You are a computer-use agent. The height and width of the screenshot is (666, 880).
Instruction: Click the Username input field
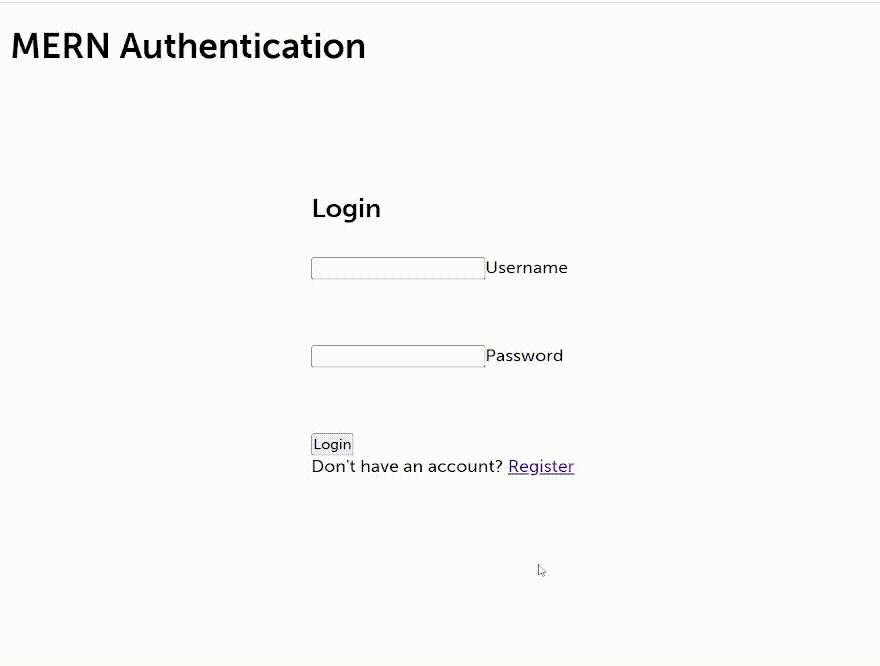(398, 268)
